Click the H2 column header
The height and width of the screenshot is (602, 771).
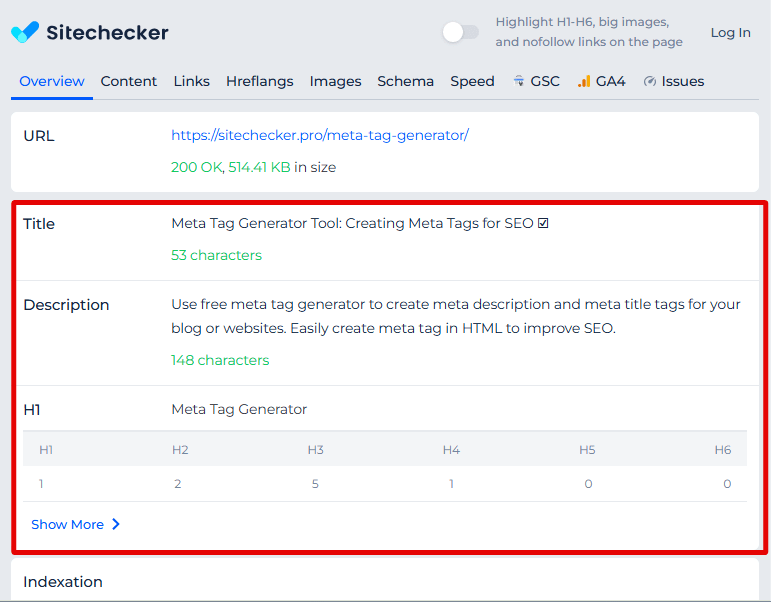pos(180,450)
